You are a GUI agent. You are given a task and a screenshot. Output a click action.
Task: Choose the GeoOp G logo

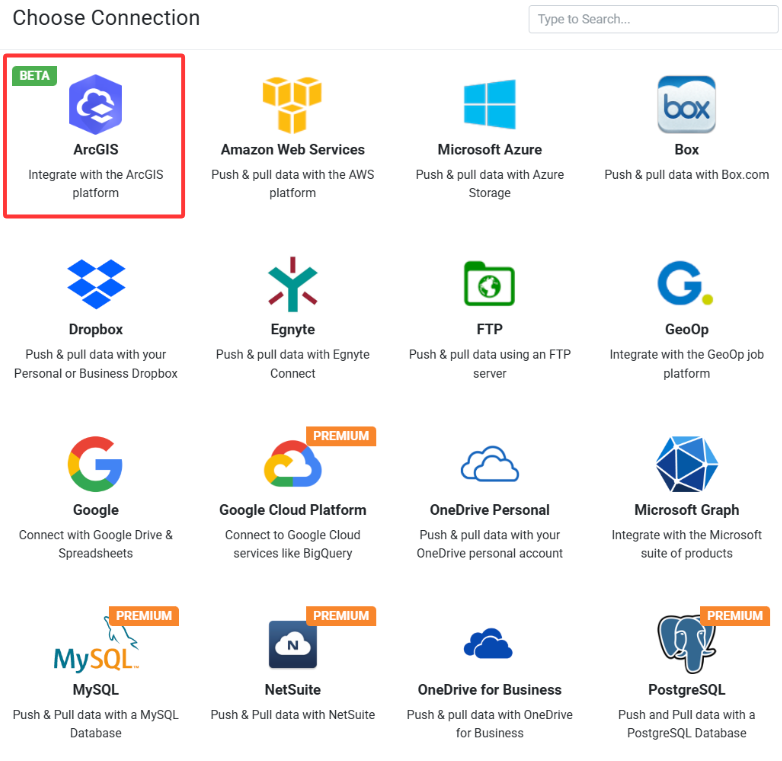[x=685, y=283]
